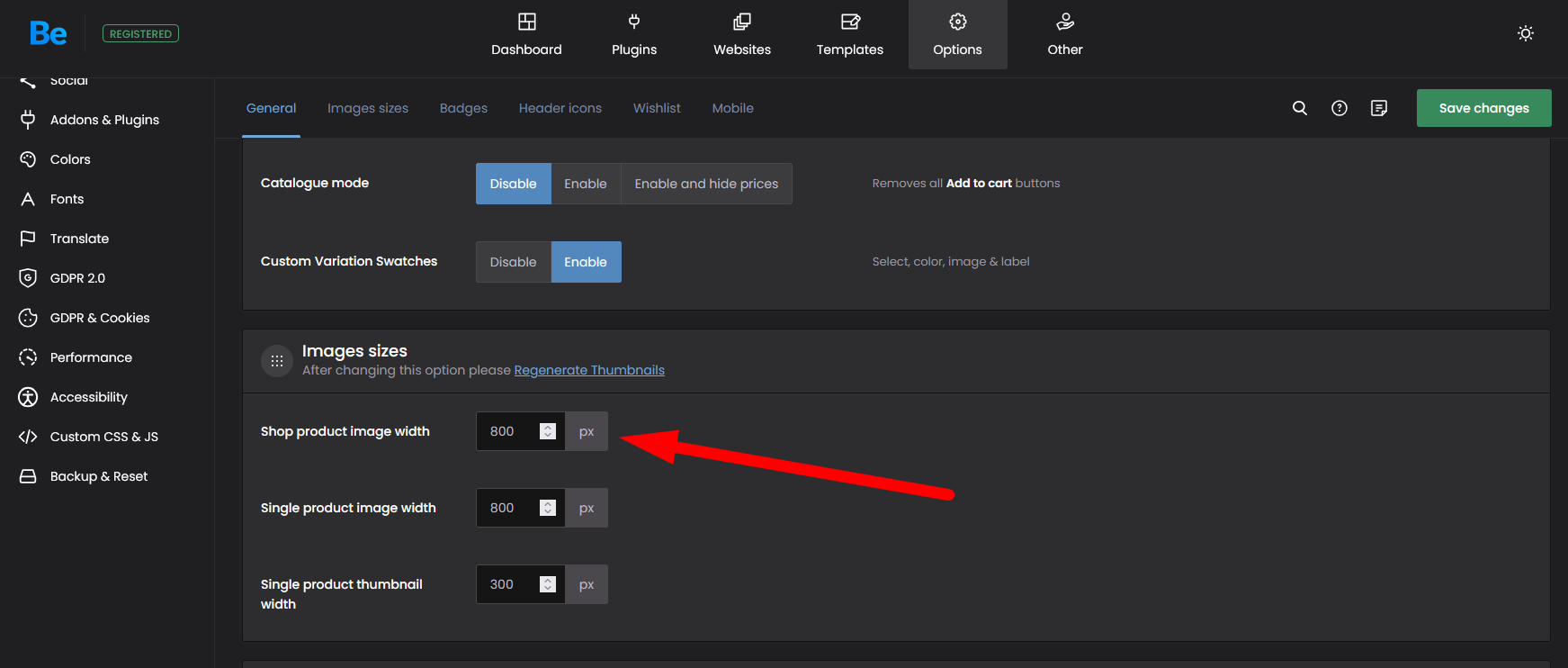Switch to the Badges tab
Viewport: 1568px width, 668px height.
(x=463, y=108)
